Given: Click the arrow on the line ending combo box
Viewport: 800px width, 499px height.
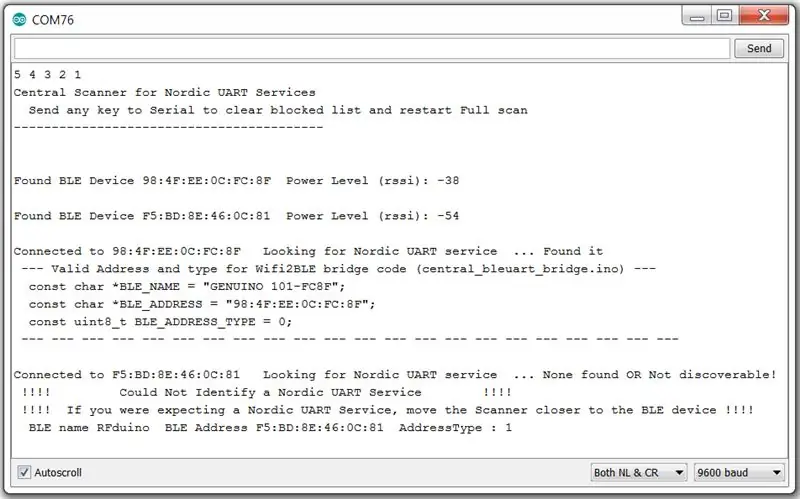Looking at the screenshot, I should coord(679,472).
